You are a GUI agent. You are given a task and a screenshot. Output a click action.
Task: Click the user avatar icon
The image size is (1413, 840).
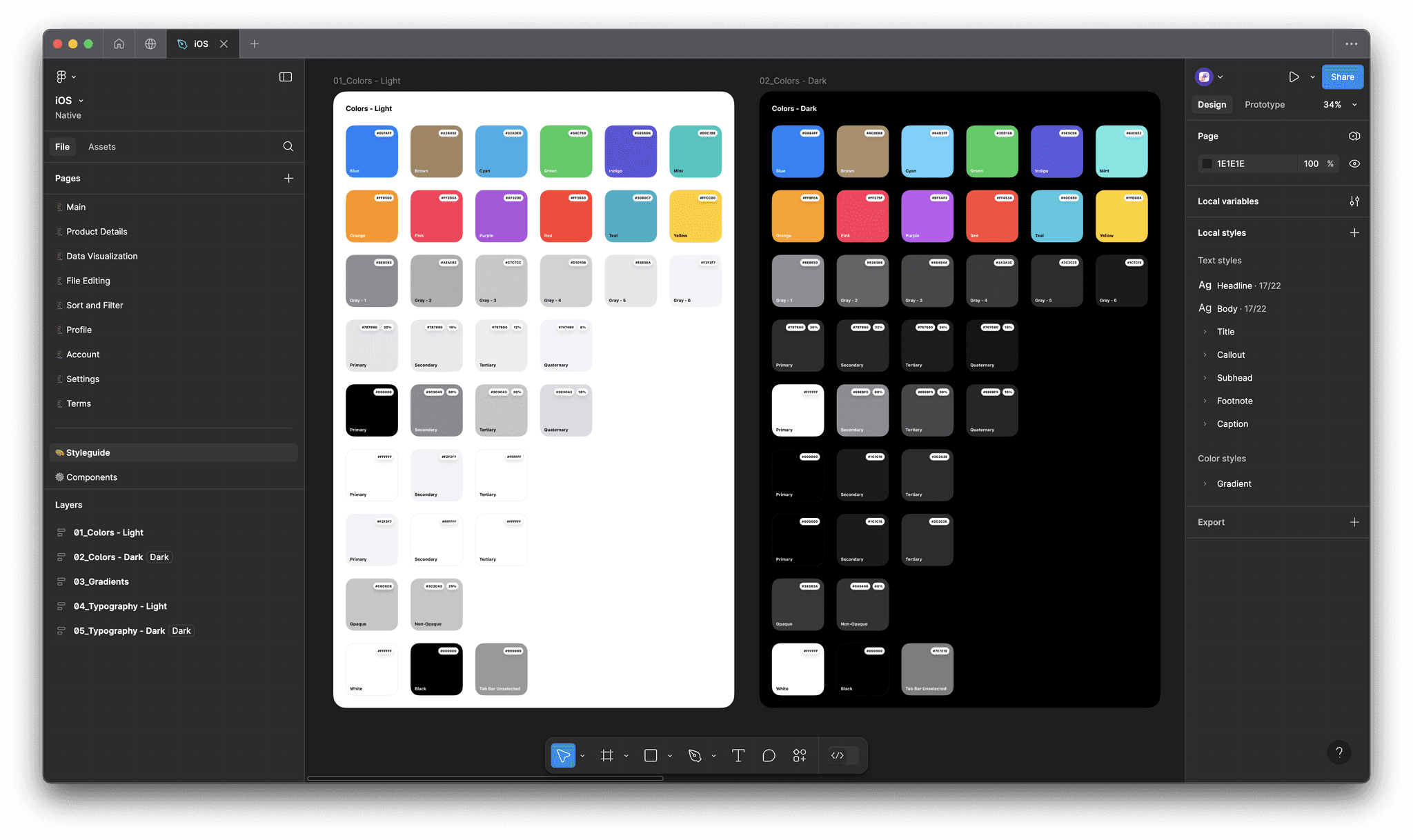1204,77
